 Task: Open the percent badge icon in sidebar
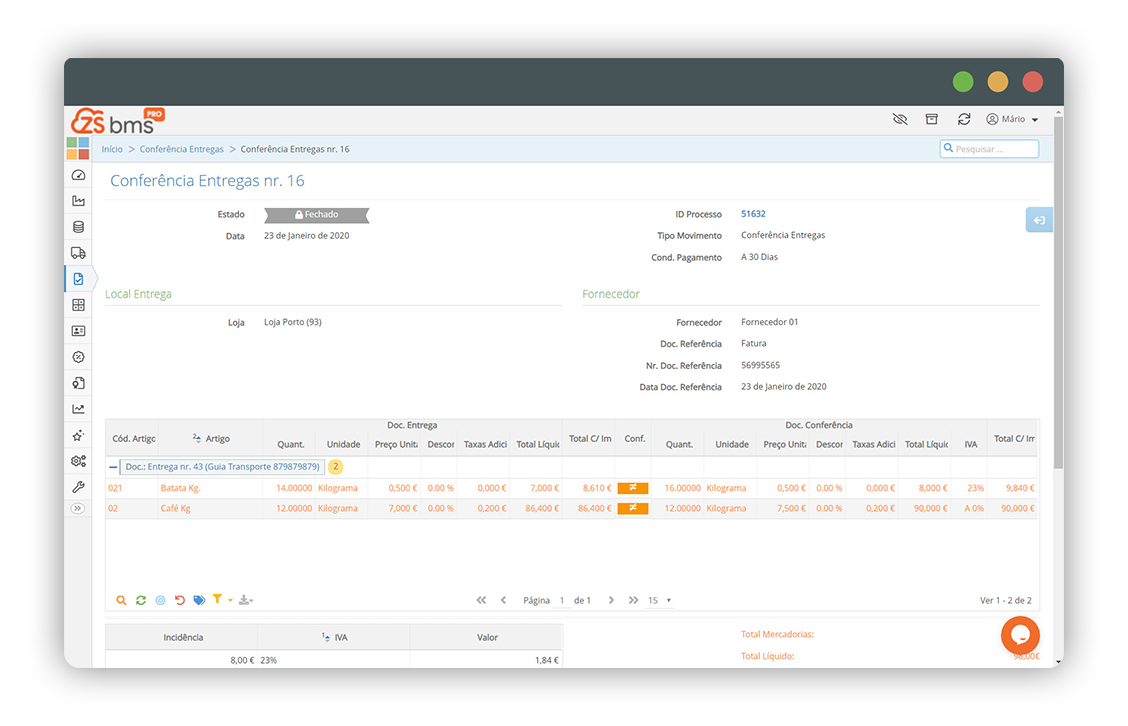(x=78, y=357)
